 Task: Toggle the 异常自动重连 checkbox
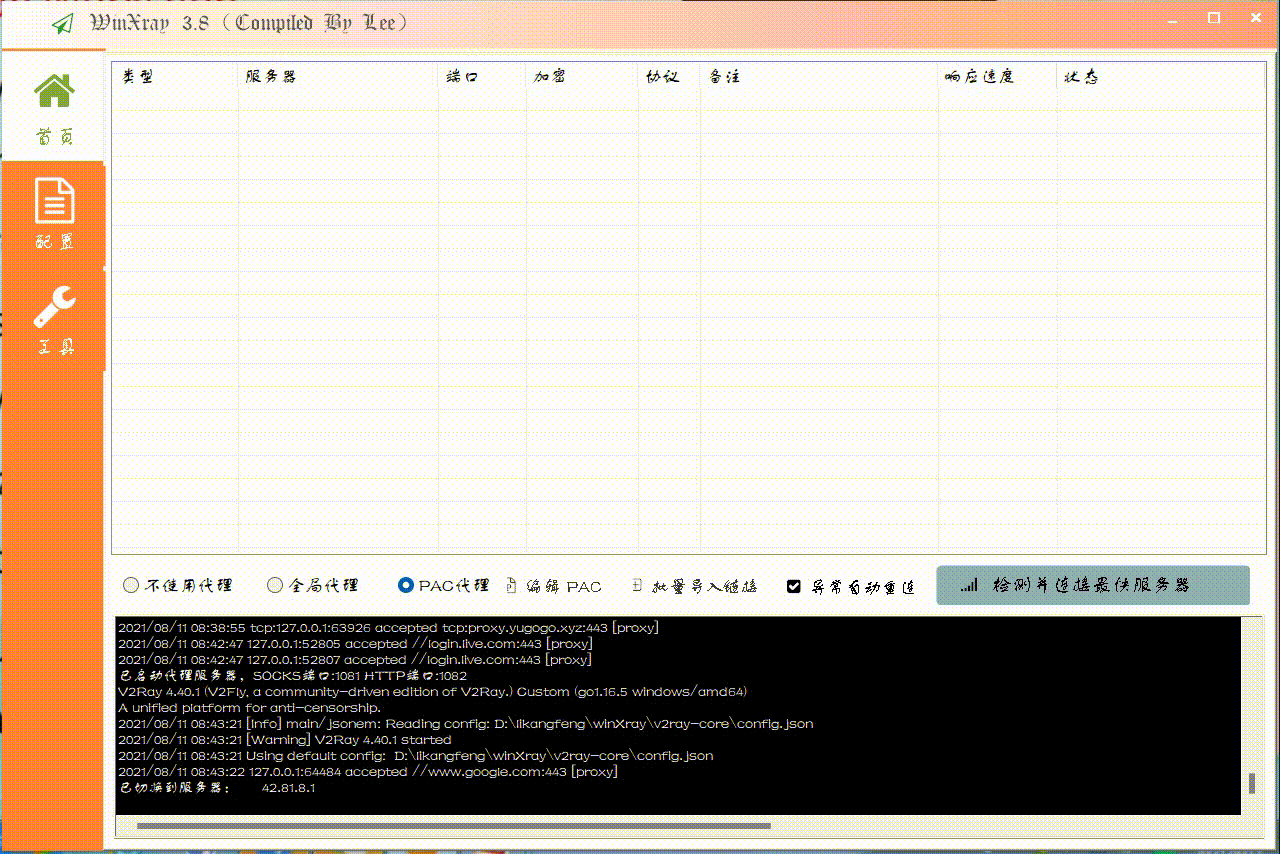(x=851, y=586)
